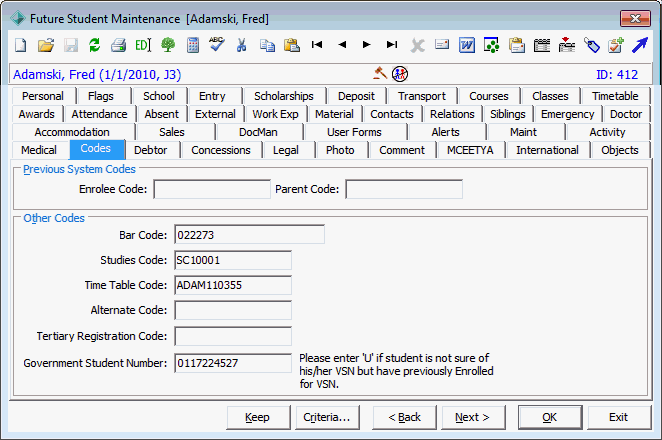Image resolution: width=662 pixels, height=440 pixels.
Task: Click the OK button
Action: [550, 417]
